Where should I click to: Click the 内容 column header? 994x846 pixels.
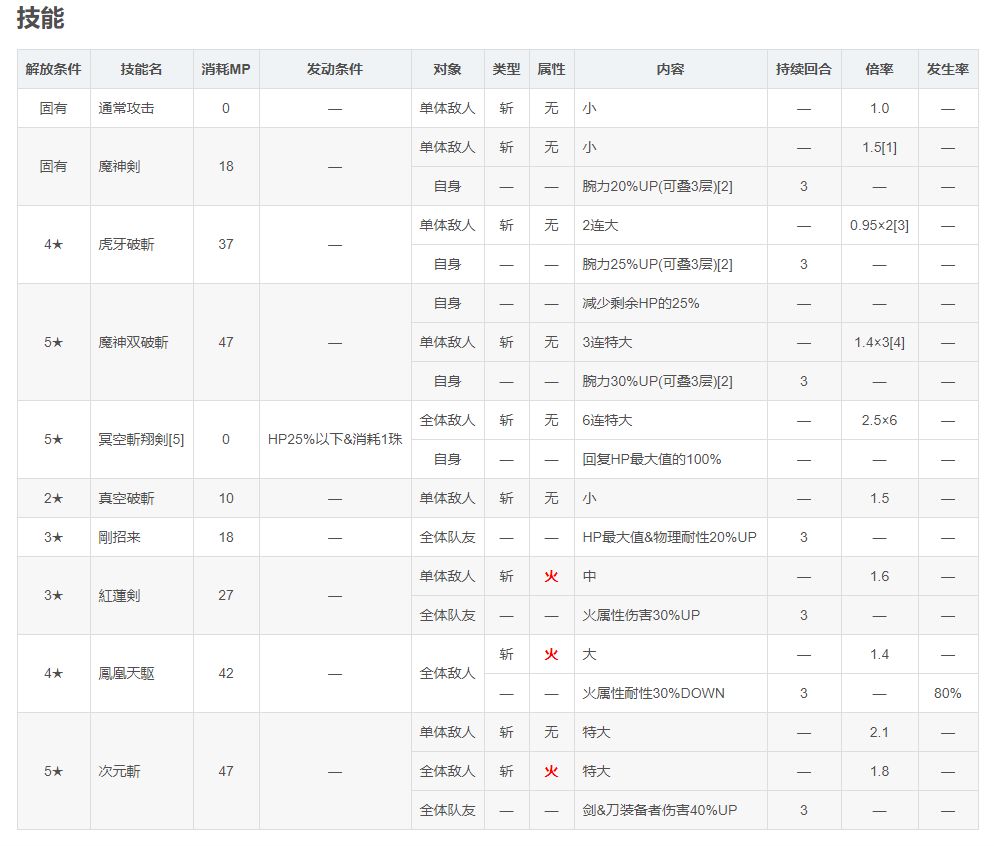671,69
